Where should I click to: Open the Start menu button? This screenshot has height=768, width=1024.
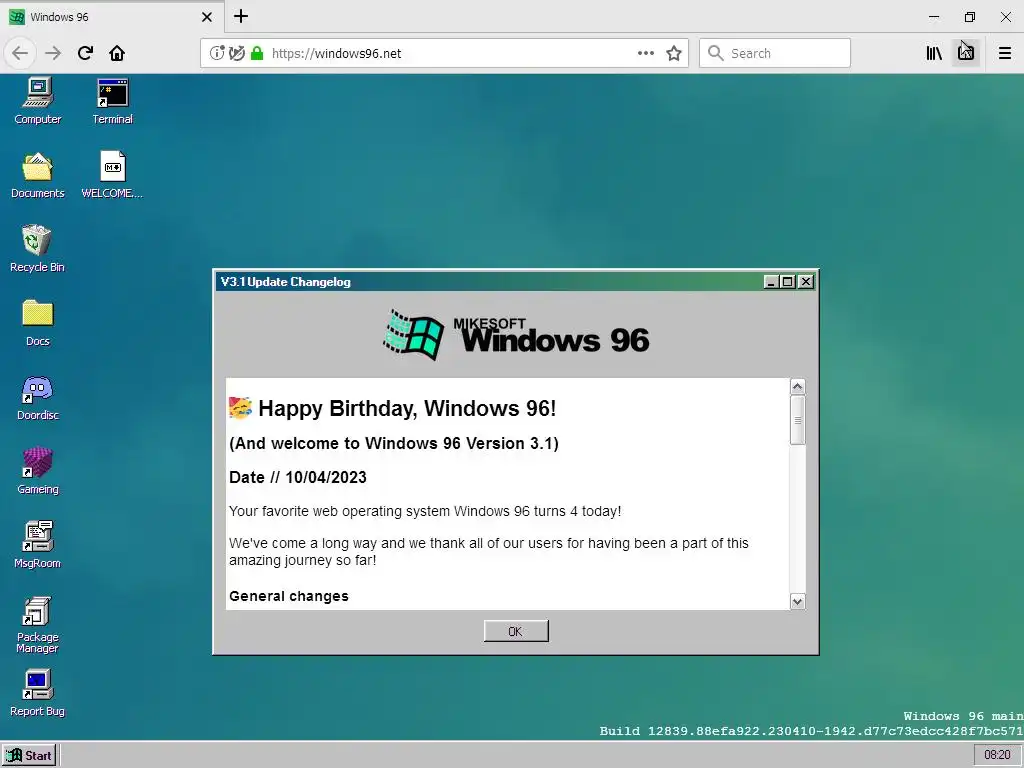29,756
